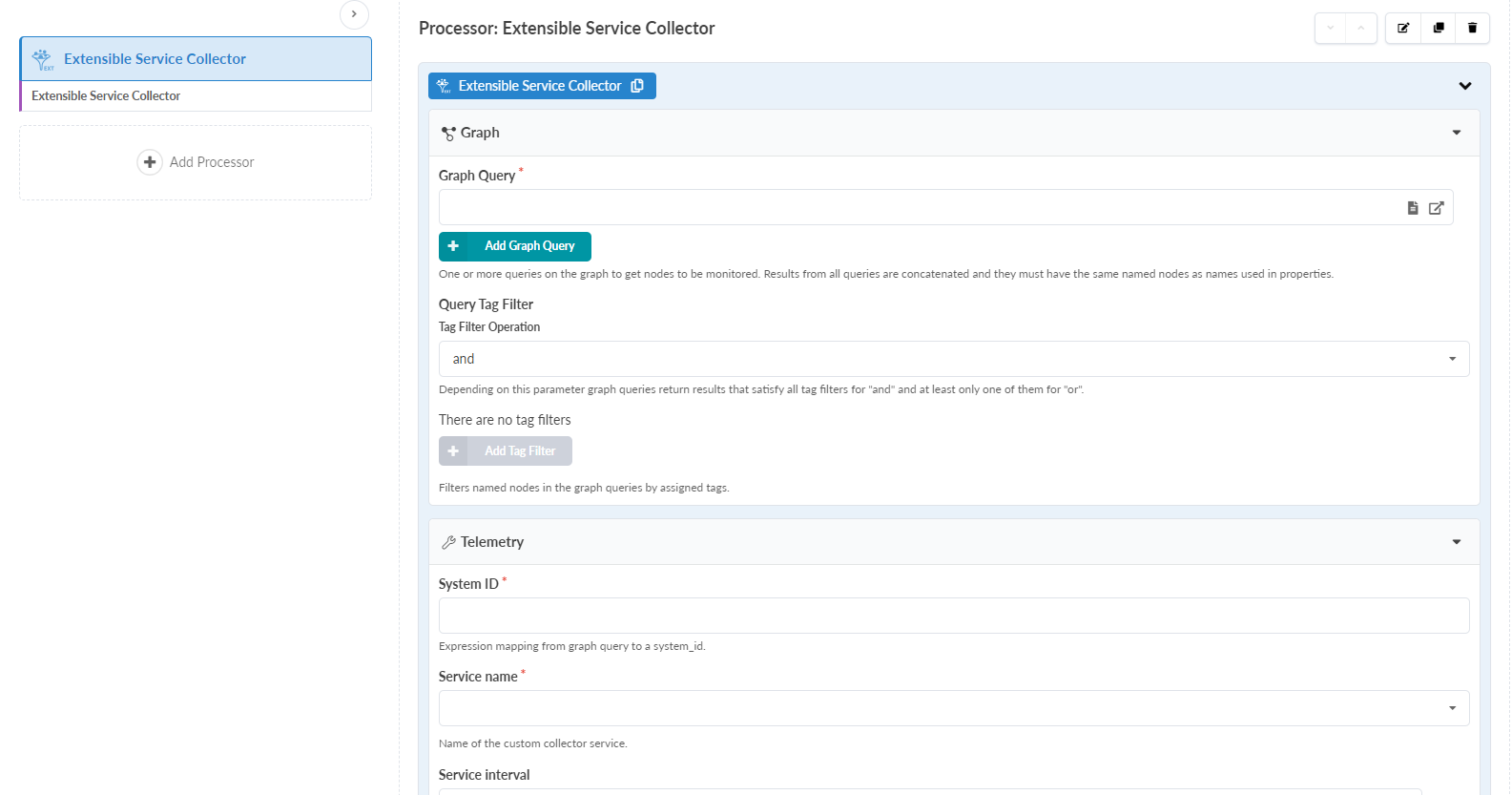Open Graph Query in external editor icon
1512x795 pixels.
click(x=1437, y=208)
